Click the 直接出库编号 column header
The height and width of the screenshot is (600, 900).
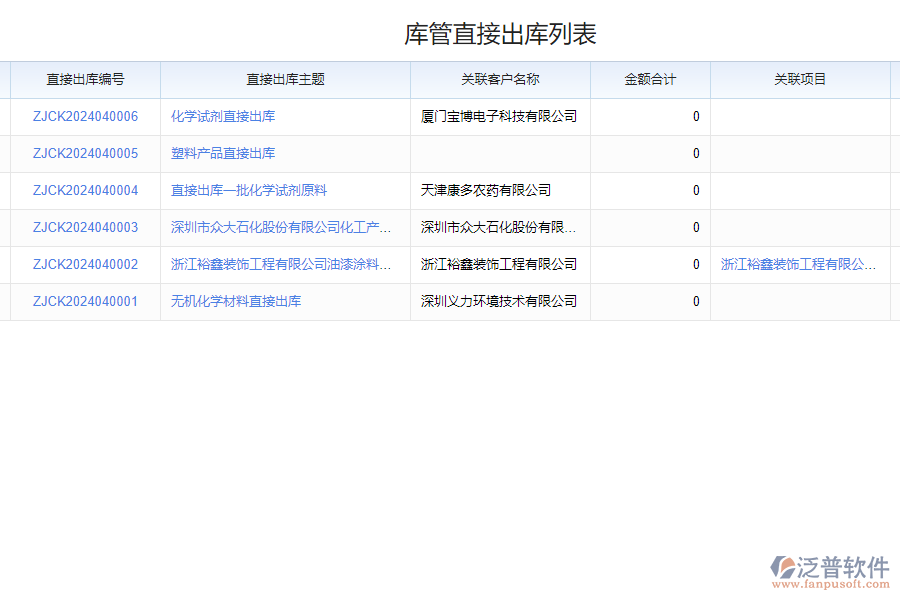[x=84, y=80]
